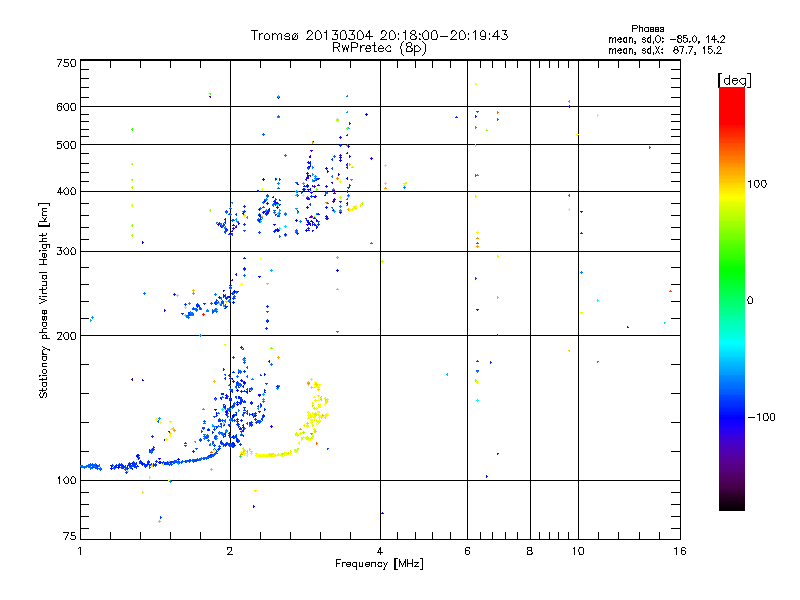Click the x-axis tick label '4'
Screen dimensions: 800x600
[380, 551]
